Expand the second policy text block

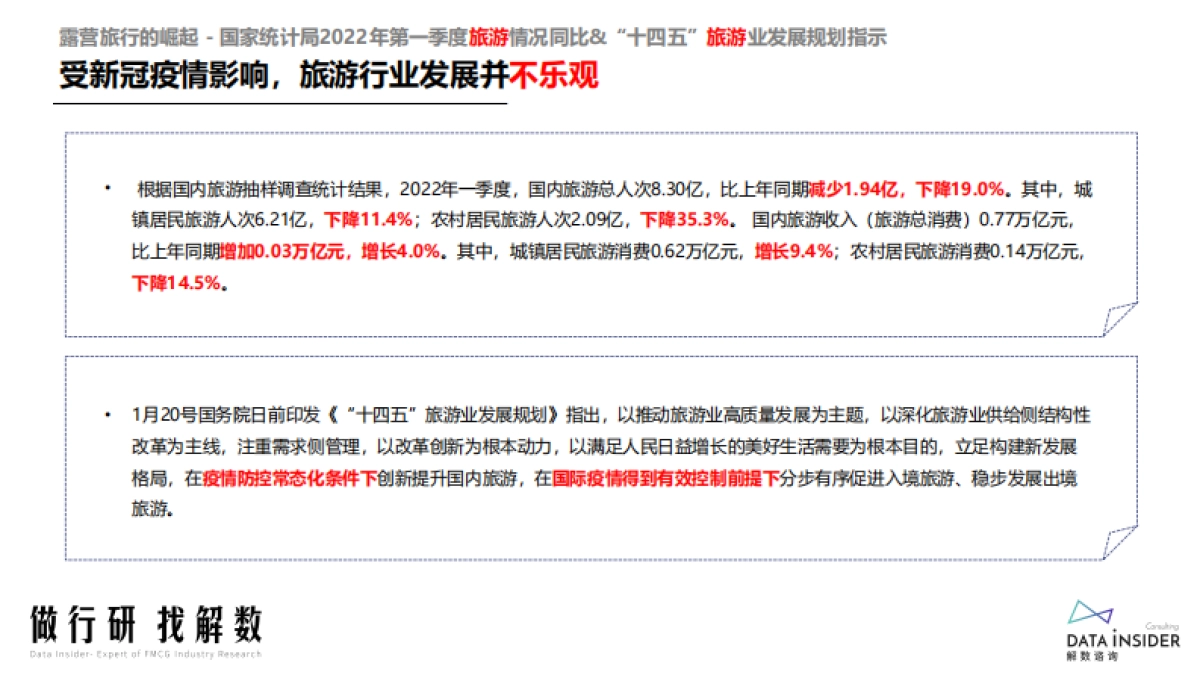click(600, 458)
